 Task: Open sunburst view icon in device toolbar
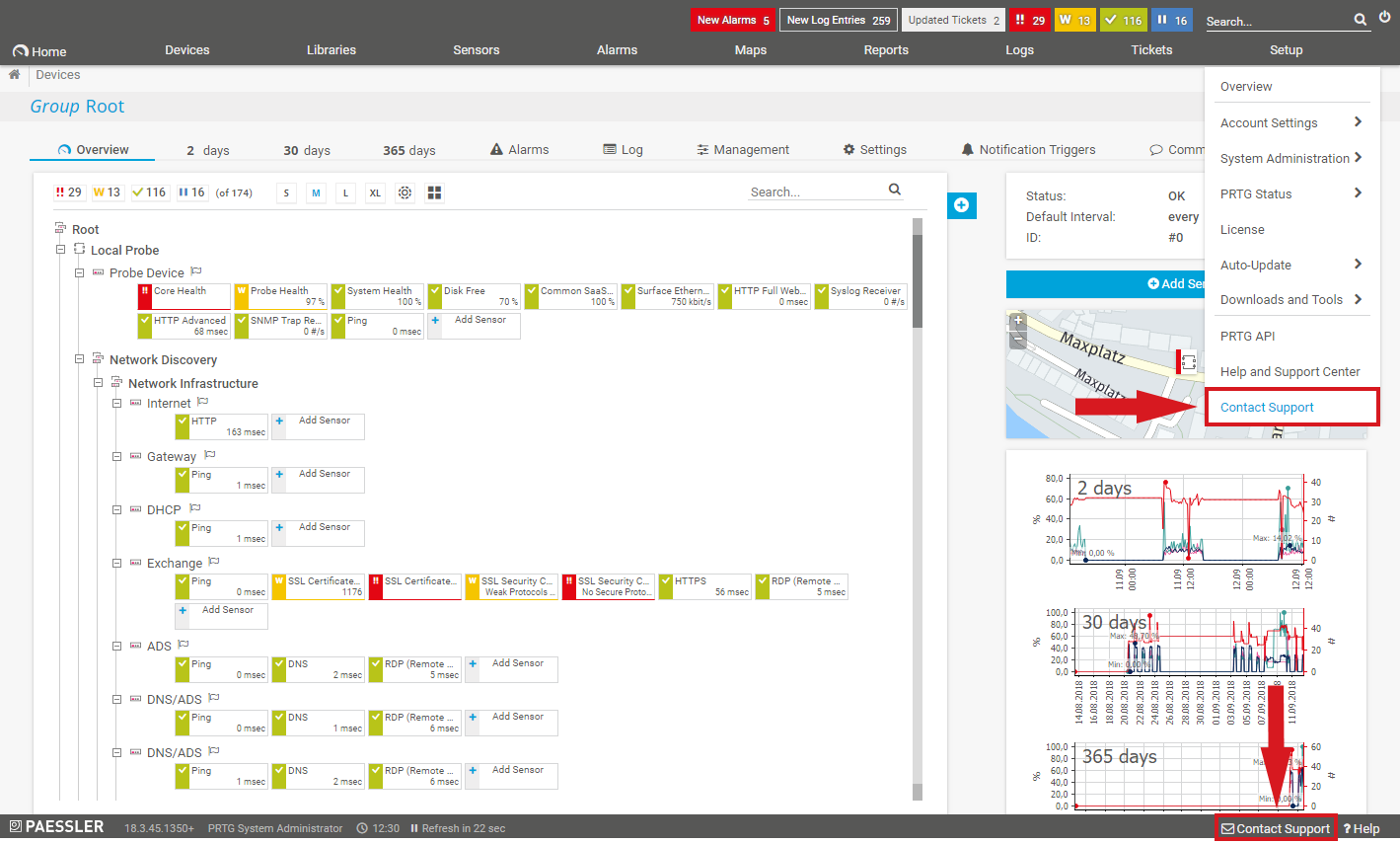[x=405, y=192]
